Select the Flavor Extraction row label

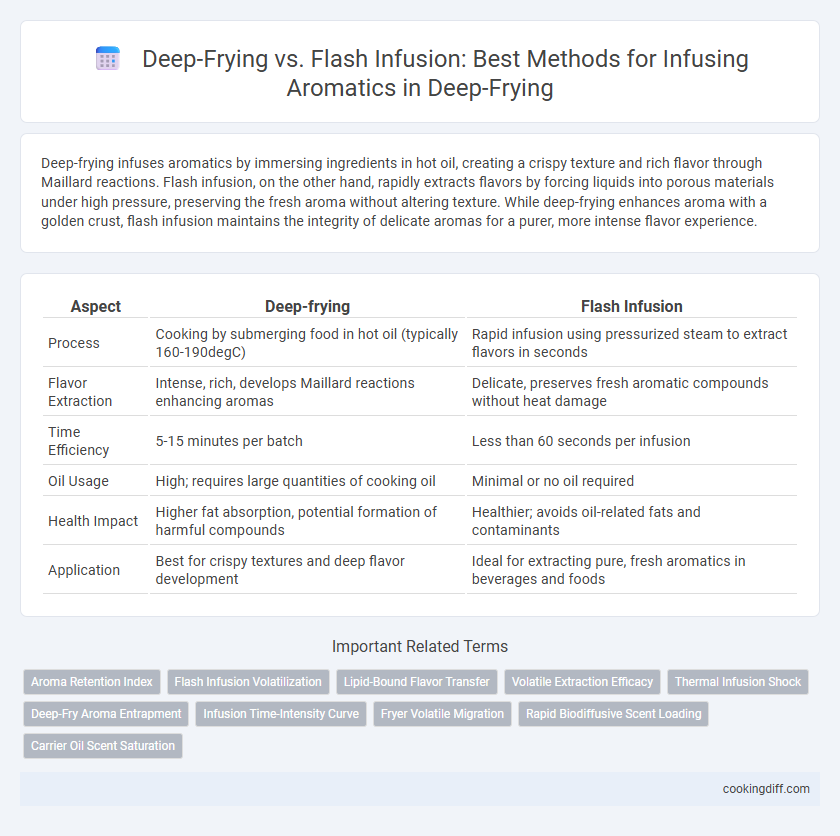click(80, 392)
